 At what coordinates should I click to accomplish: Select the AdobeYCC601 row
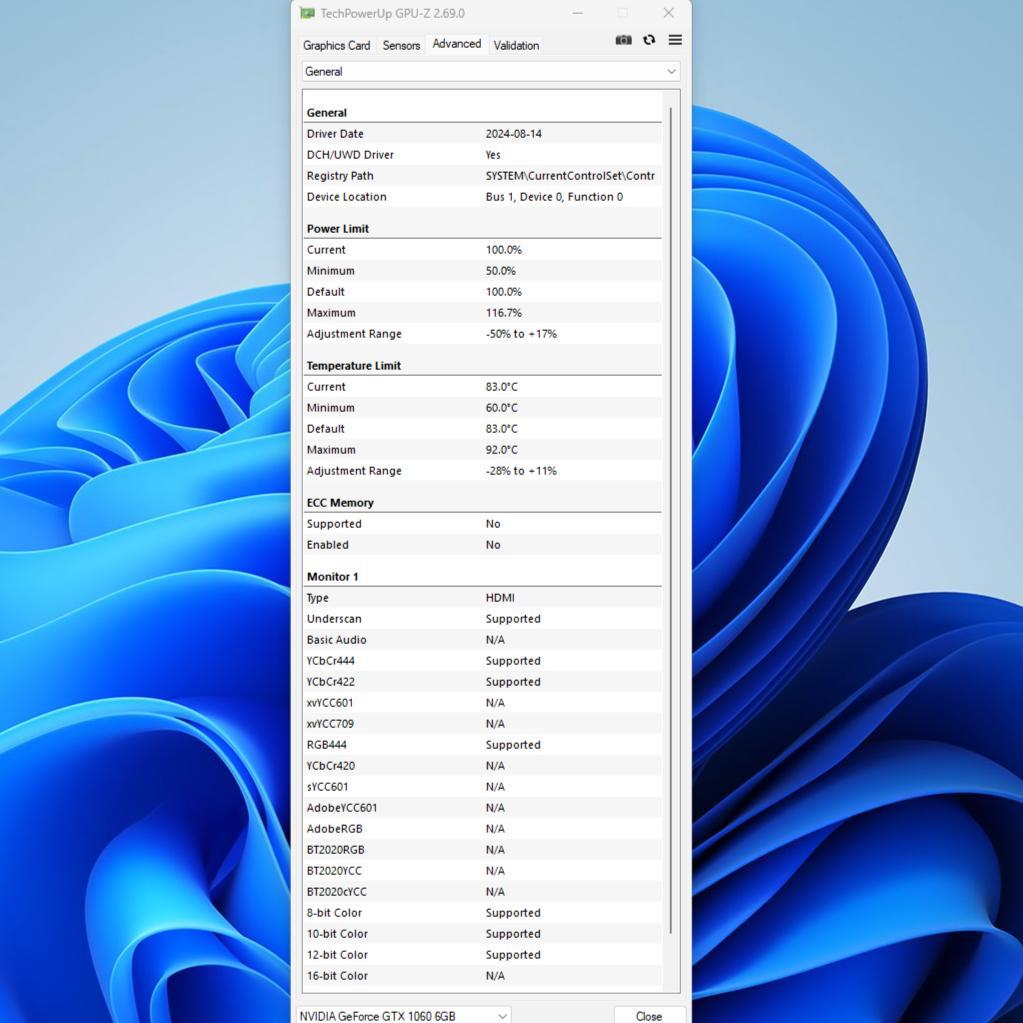pos(483,808)
